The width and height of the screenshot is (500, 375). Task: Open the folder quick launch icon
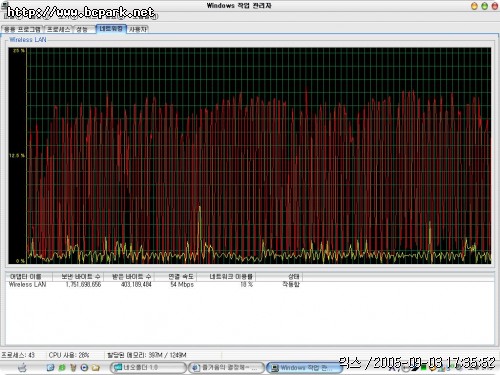click(x=96, y=368)
